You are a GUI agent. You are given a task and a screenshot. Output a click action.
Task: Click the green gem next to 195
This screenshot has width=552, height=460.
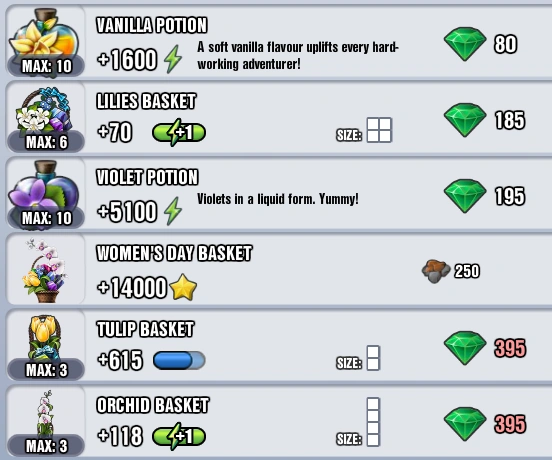pos(465,196)
